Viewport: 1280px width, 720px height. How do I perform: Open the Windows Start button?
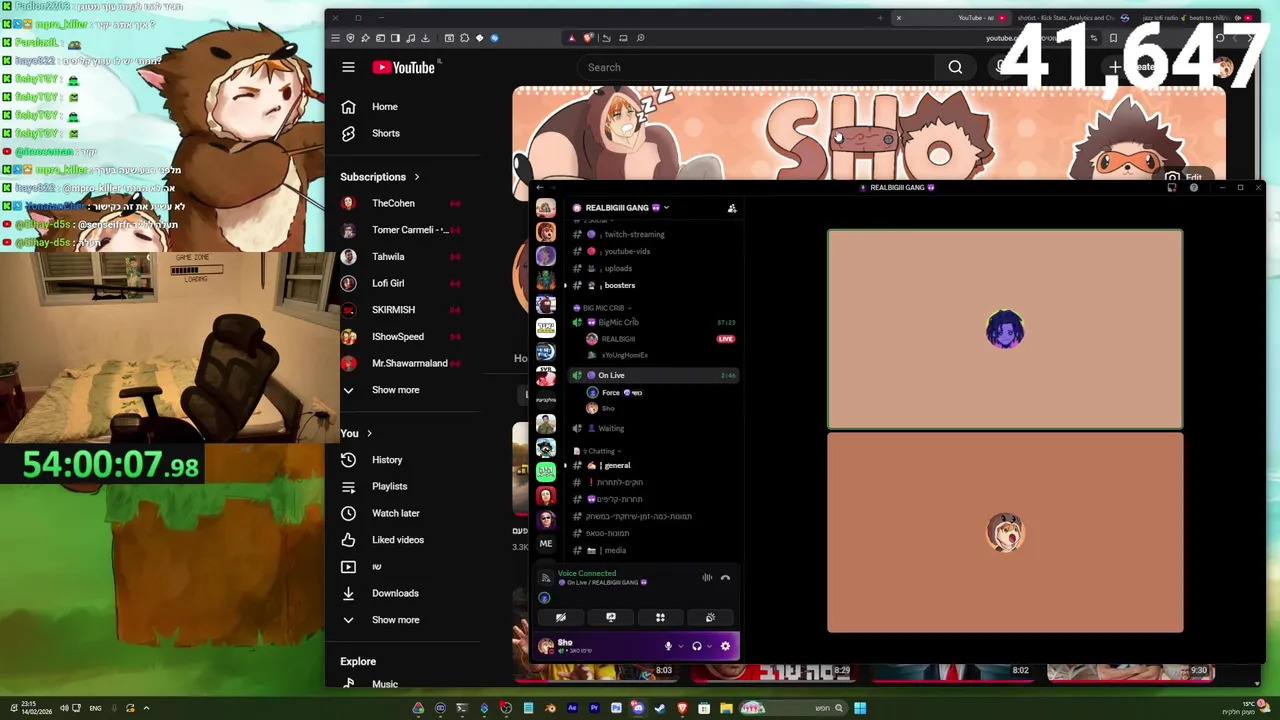coord(860,708)
